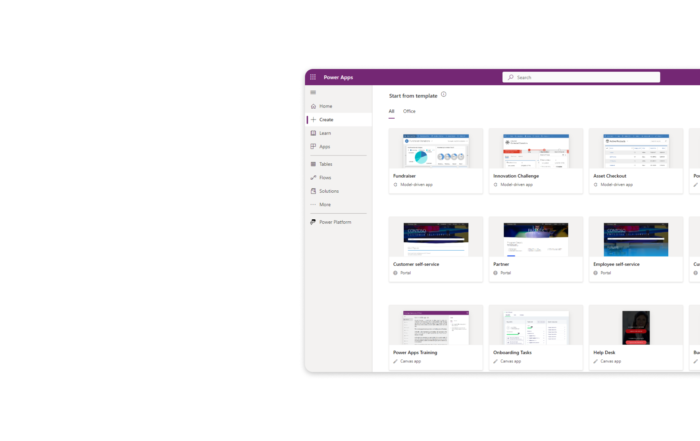Screen dimensions: 700x441
Task: Click the Fundraiser template title
Action: [404, 176]
